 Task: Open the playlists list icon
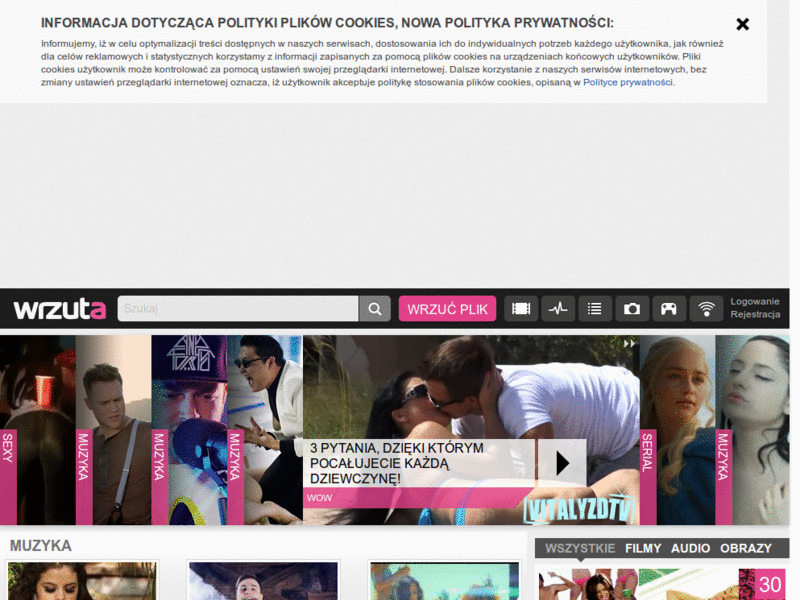click(595, 309)
